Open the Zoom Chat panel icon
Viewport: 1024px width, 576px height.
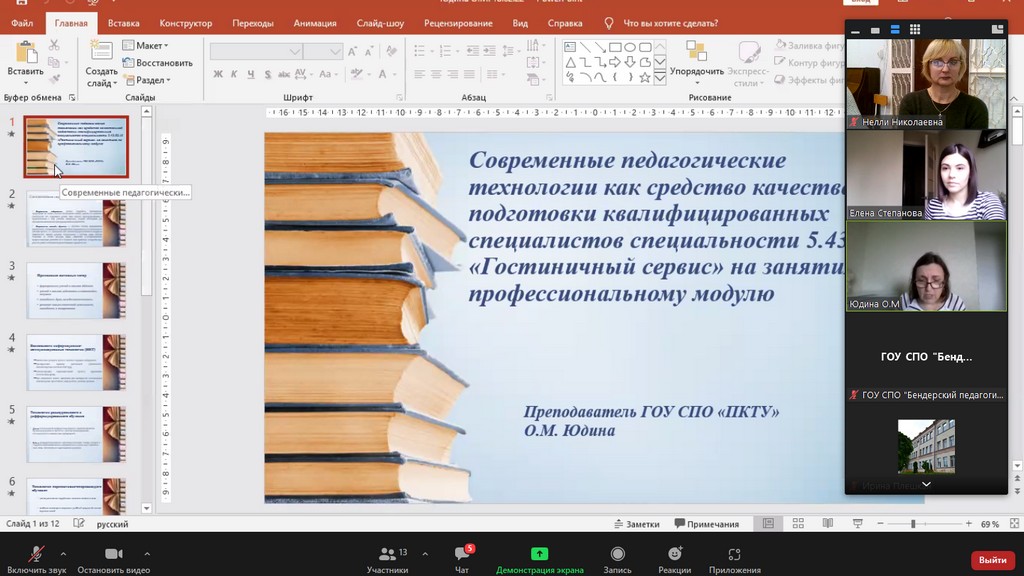[461, 555]
